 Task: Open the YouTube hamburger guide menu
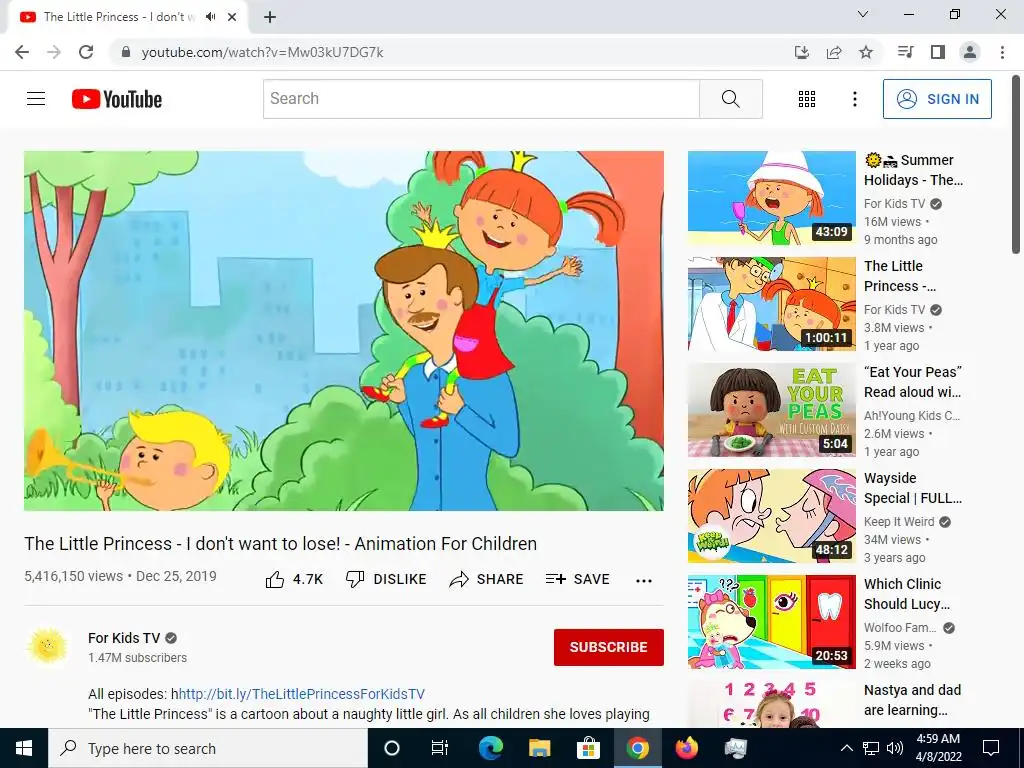pyautogui.click(x=36, y=99)
